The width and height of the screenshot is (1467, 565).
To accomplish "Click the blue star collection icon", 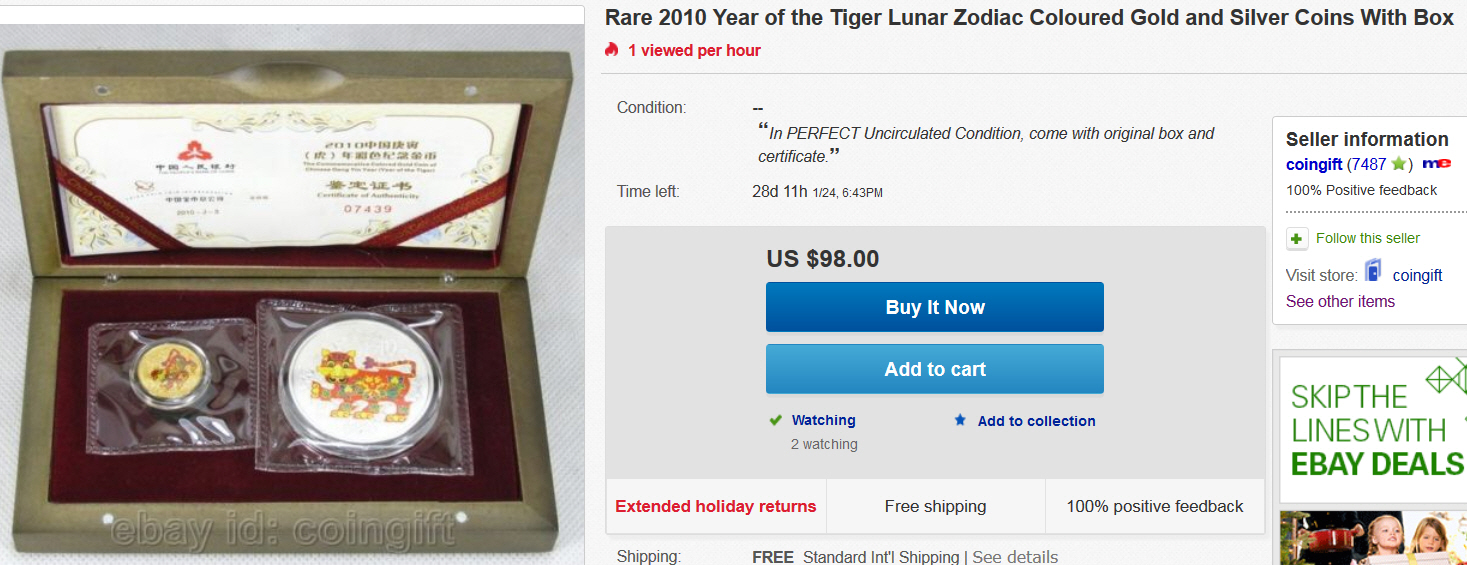I will click(x=960, y=421).
